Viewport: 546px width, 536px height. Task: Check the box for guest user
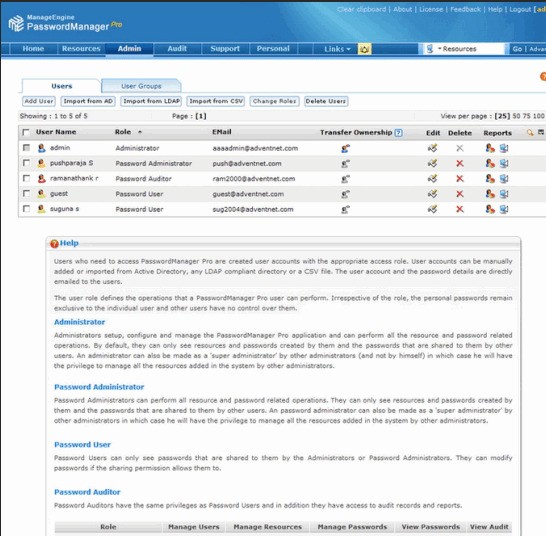click(x=26, y=193)
